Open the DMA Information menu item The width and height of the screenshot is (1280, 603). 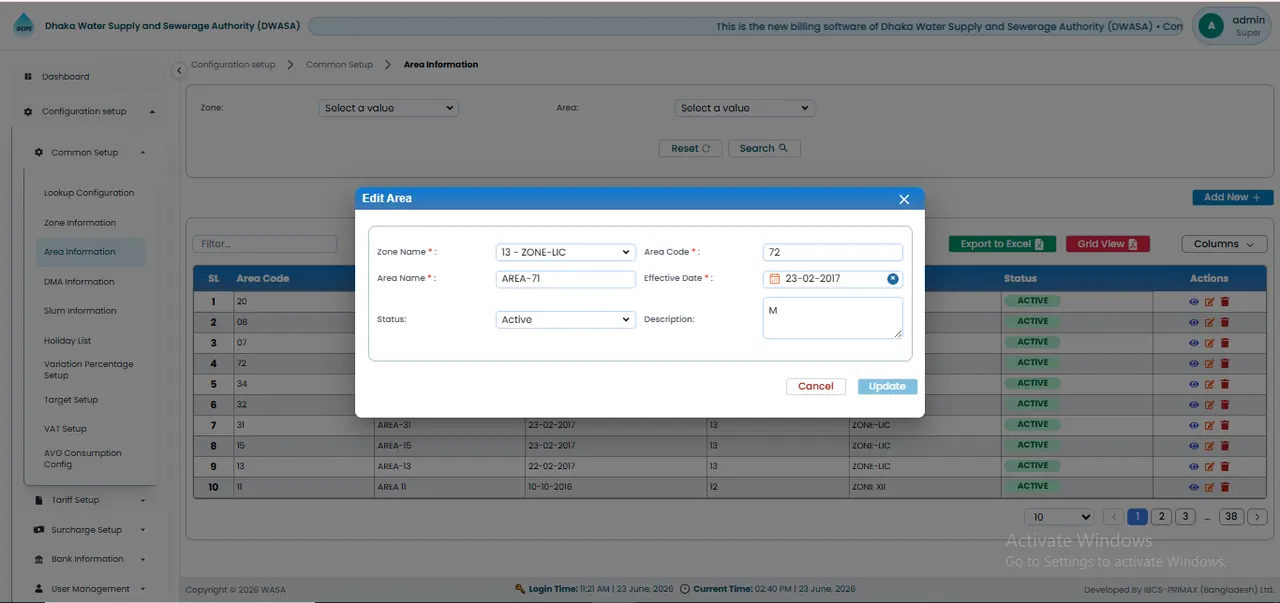point(79,282)
